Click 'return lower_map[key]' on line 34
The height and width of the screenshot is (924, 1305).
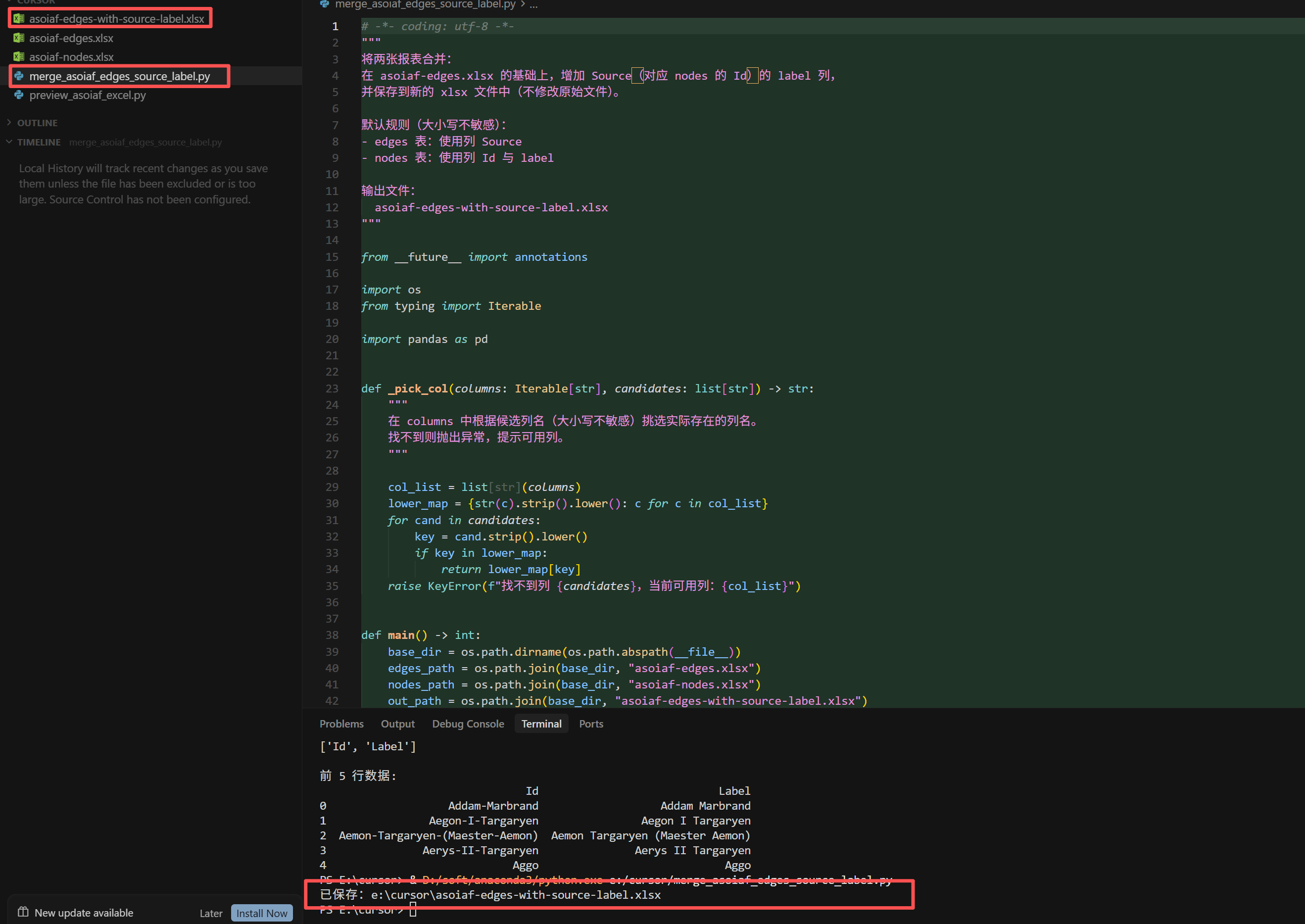point(511,570)
